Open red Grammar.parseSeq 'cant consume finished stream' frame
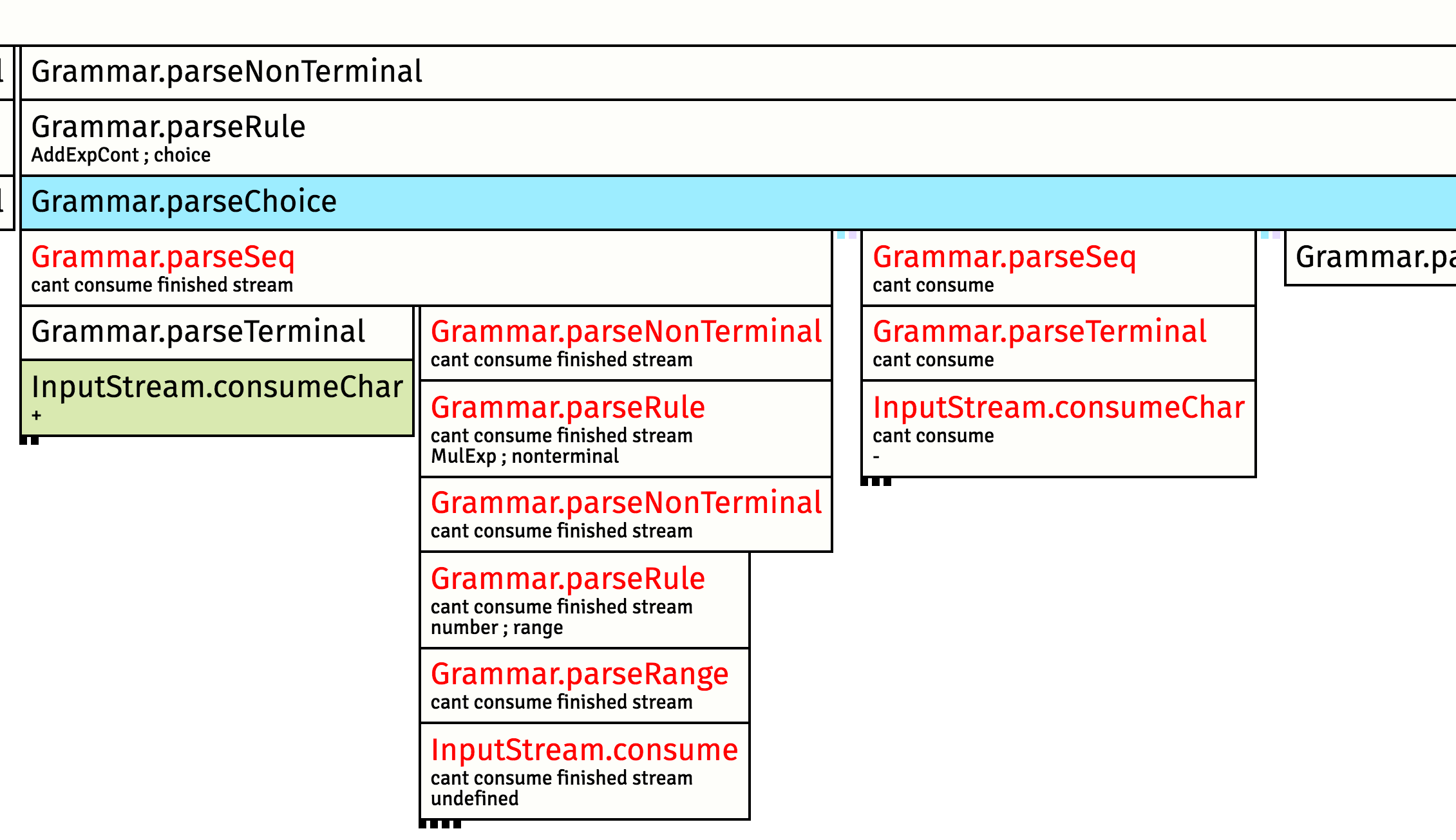 [426, 268]
